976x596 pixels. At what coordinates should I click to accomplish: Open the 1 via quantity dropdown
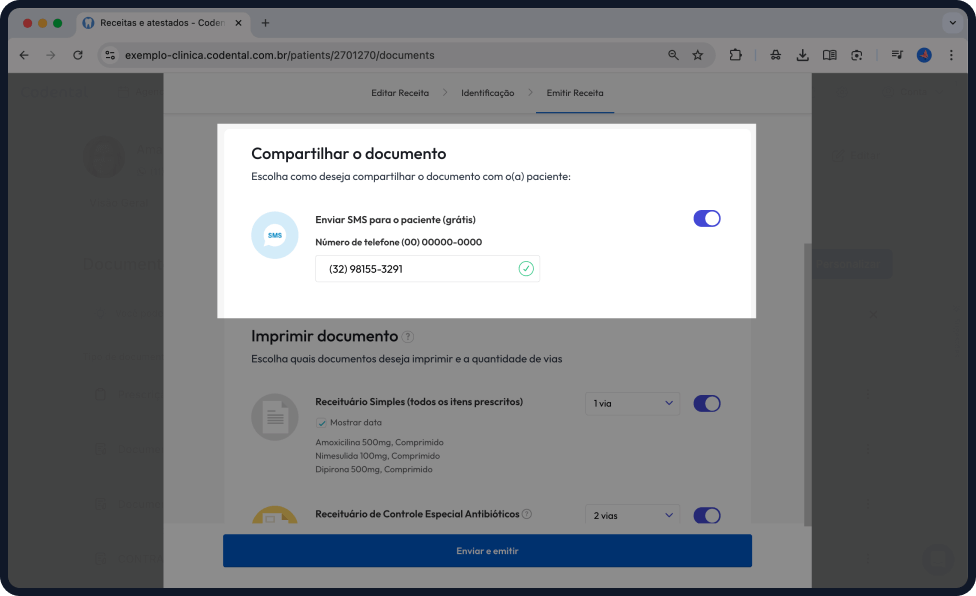[x=632, y=403]
